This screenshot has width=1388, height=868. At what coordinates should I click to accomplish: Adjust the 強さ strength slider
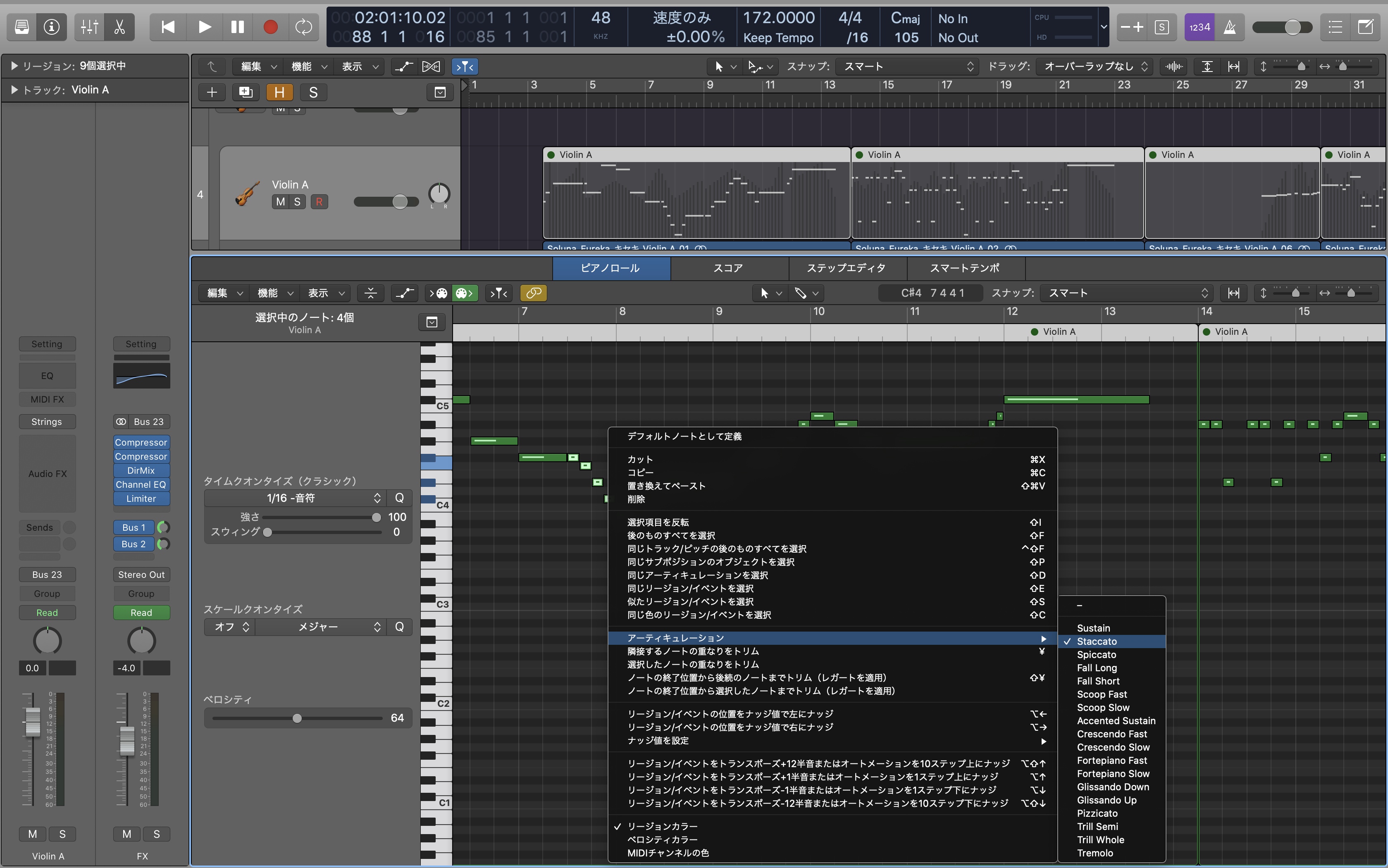377,517
